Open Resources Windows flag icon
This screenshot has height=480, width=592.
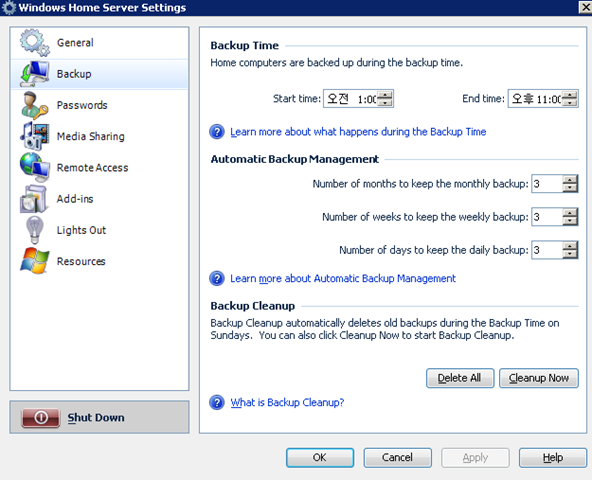35,261
